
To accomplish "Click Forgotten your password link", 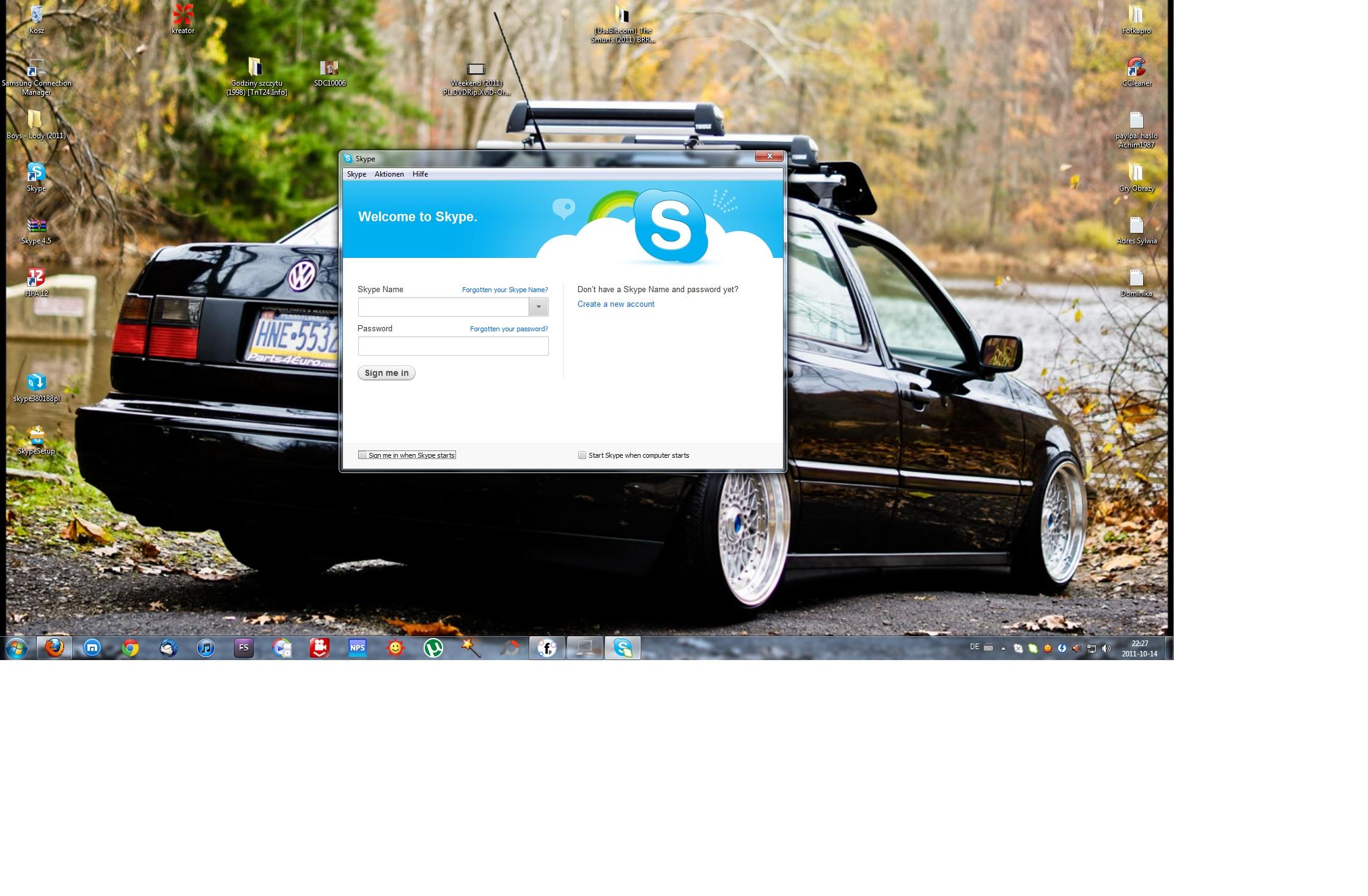I will pos(509,329).
